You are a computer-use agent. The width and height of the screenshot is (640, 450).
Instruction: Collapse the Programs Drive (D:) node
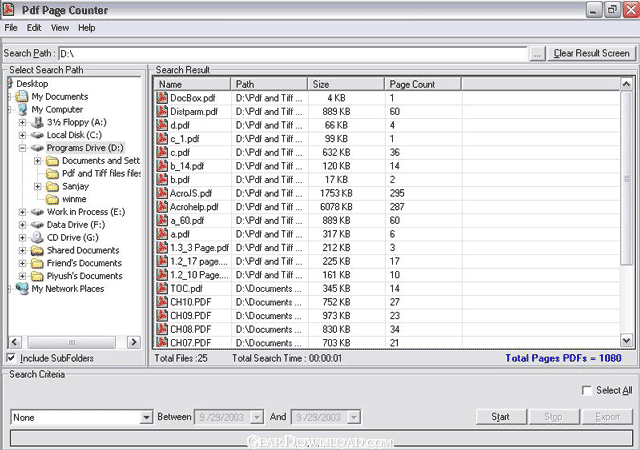[22, 148]
